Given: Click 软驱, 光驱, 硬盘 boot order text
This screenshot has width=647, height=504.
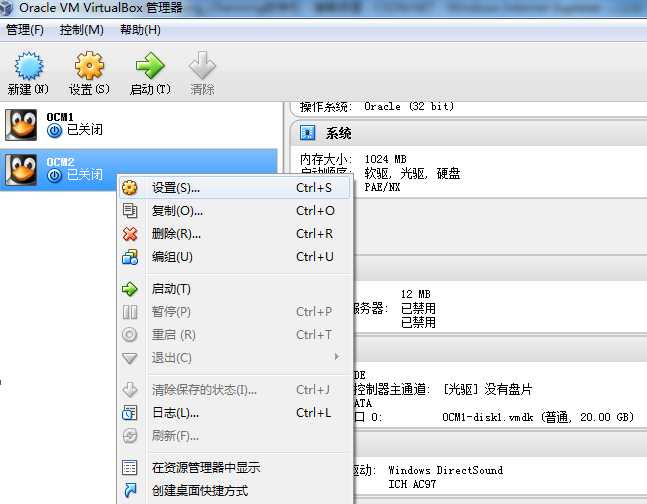Looking at the screenshot, I should [412, 173].
